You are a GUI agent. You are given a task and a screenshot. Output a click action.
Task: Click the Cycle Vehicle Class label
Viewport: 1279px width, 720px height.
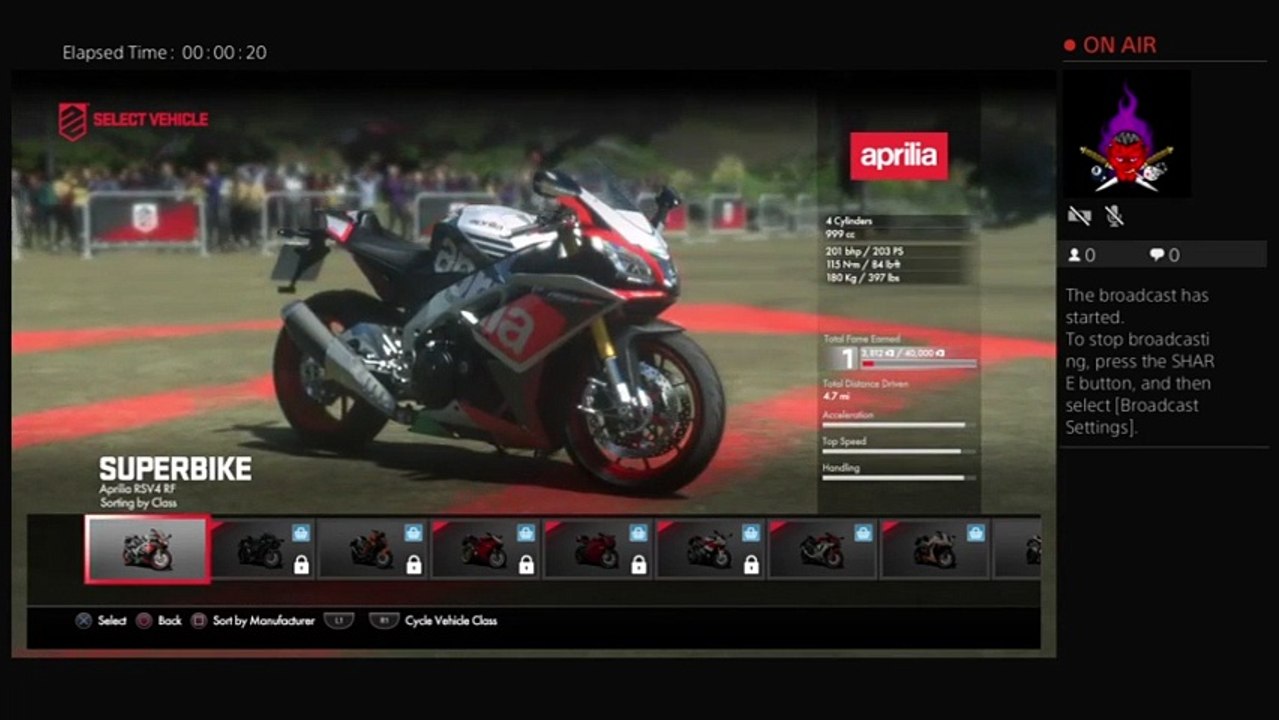[x=451, y=621]
